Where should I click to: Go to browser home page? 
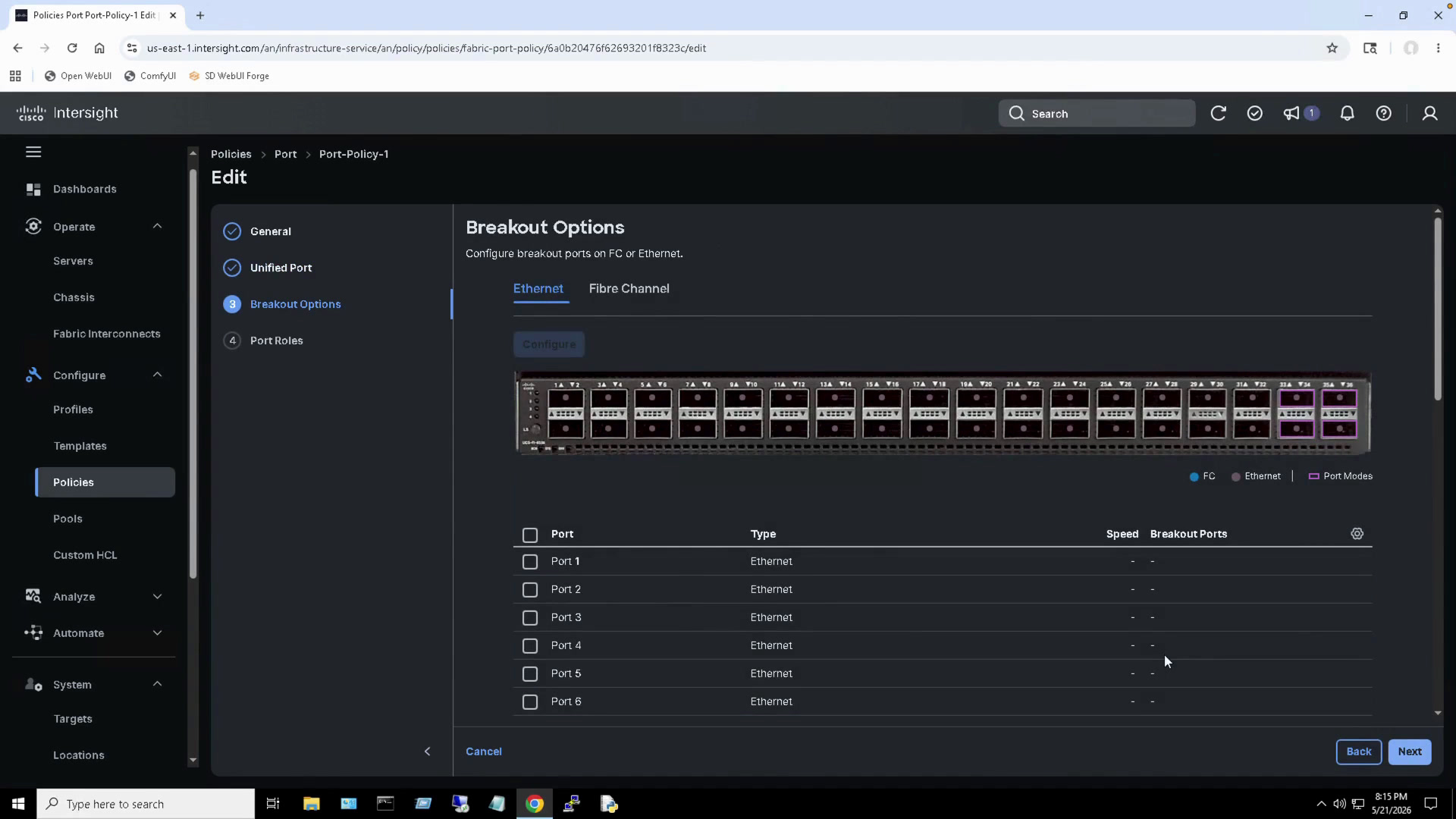tap(99, 48)
